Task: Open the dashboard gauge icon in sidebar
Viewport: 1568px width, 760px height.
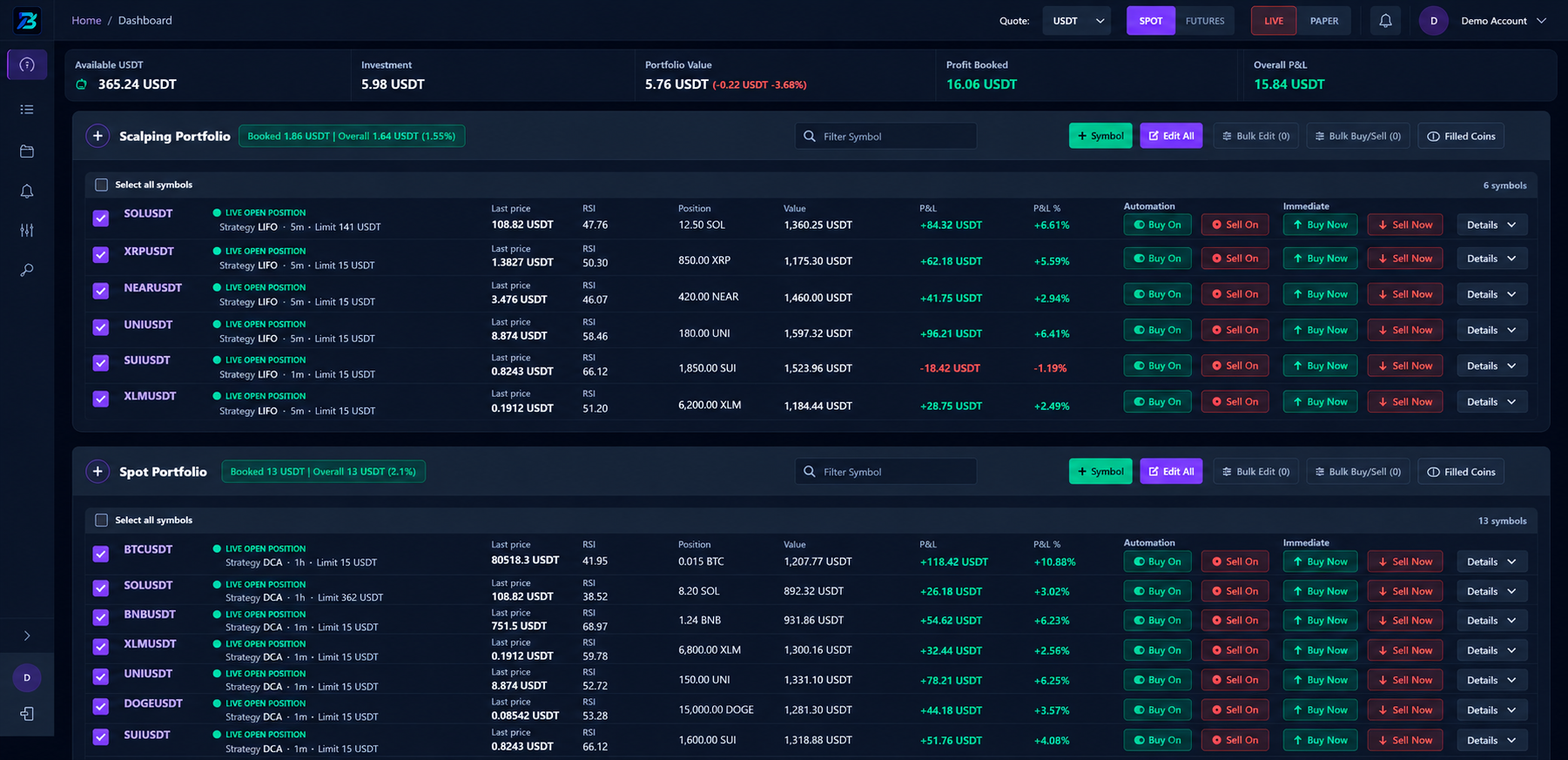Action: pyautogui.click(x=27, y=64)
